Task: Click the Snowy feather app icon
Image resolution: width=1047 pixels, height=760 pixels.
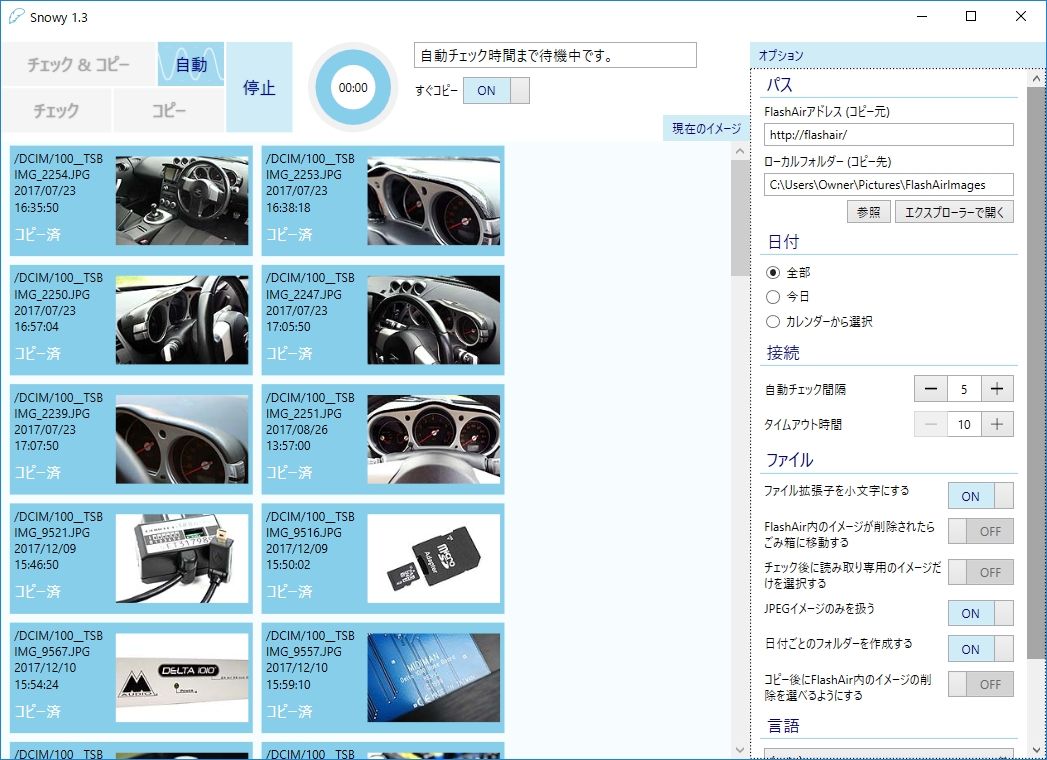Action: [17, 17]
